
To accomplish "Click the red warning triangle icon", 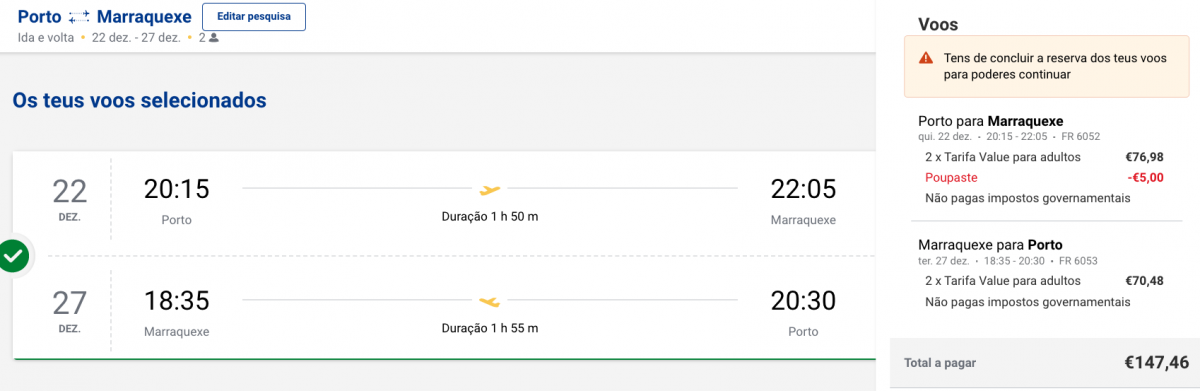I will (x=926, y=59).
